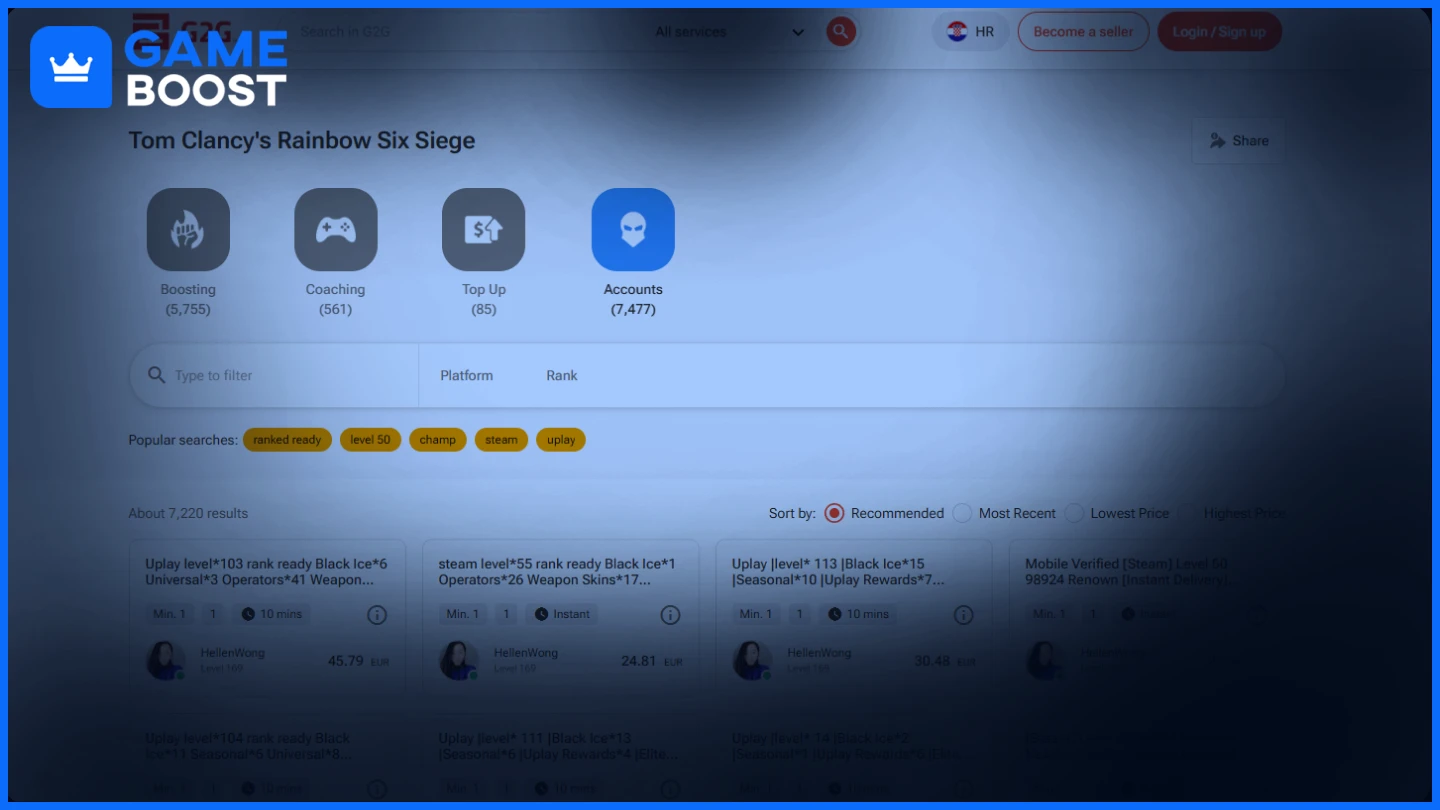Click HellenWong avatar on 30.48 EUR listing
Image resolution: width=1440 pixels, height=810 pixels.
(x=752, y=661)
